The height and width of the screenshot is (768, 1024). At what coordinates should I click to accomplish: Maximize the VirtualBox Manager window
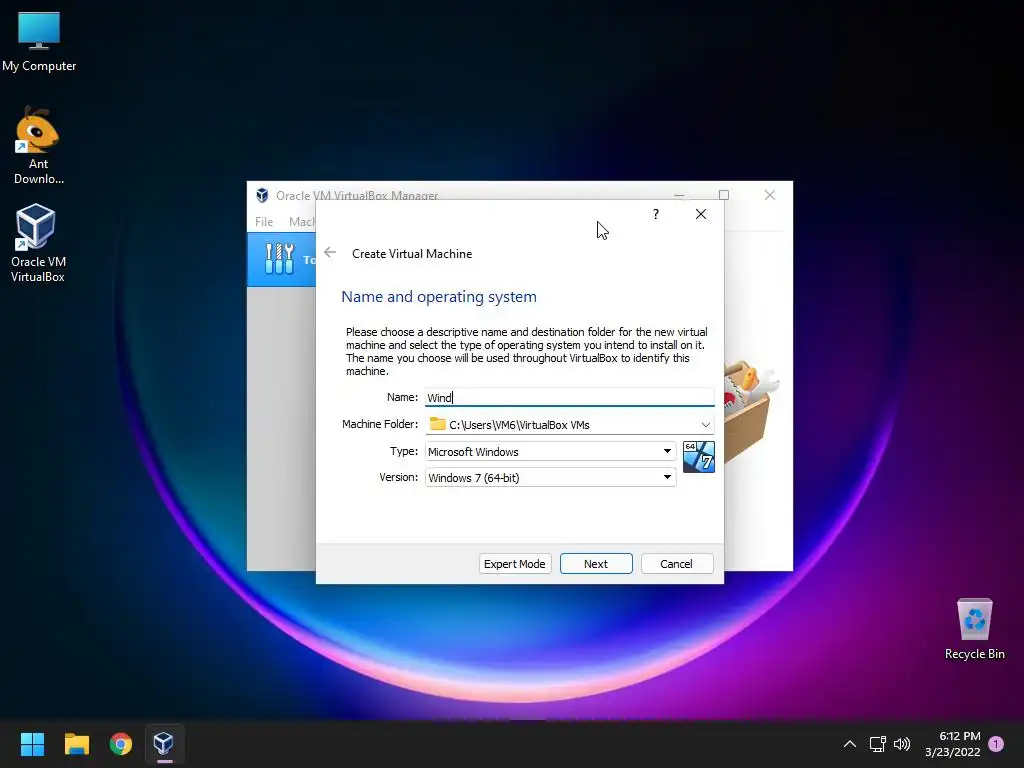(724, 195)
